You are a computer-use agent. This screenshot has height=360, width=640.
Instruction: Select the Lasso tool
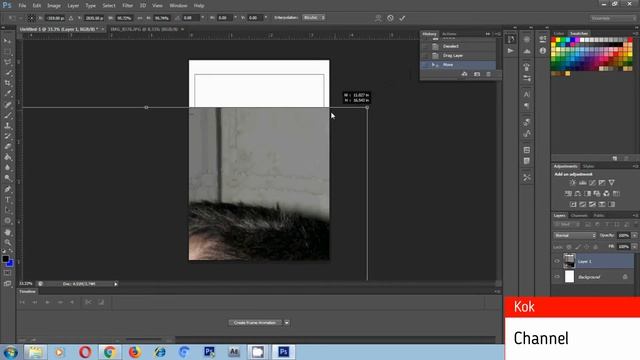[7, 62]
